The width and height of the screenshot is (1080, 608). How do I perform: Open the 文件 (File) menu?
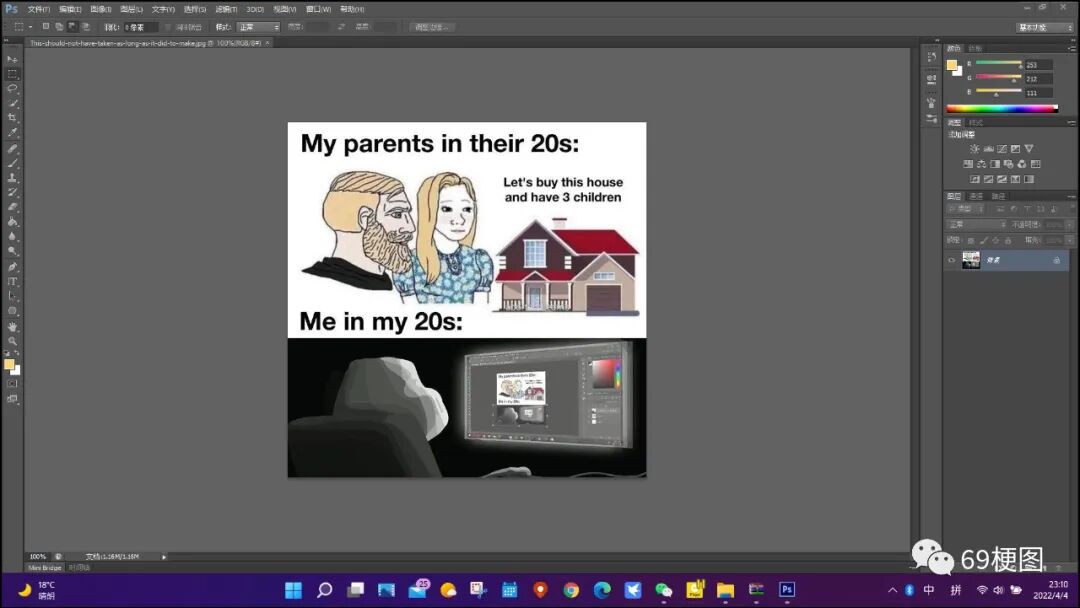tap(39, 9)
